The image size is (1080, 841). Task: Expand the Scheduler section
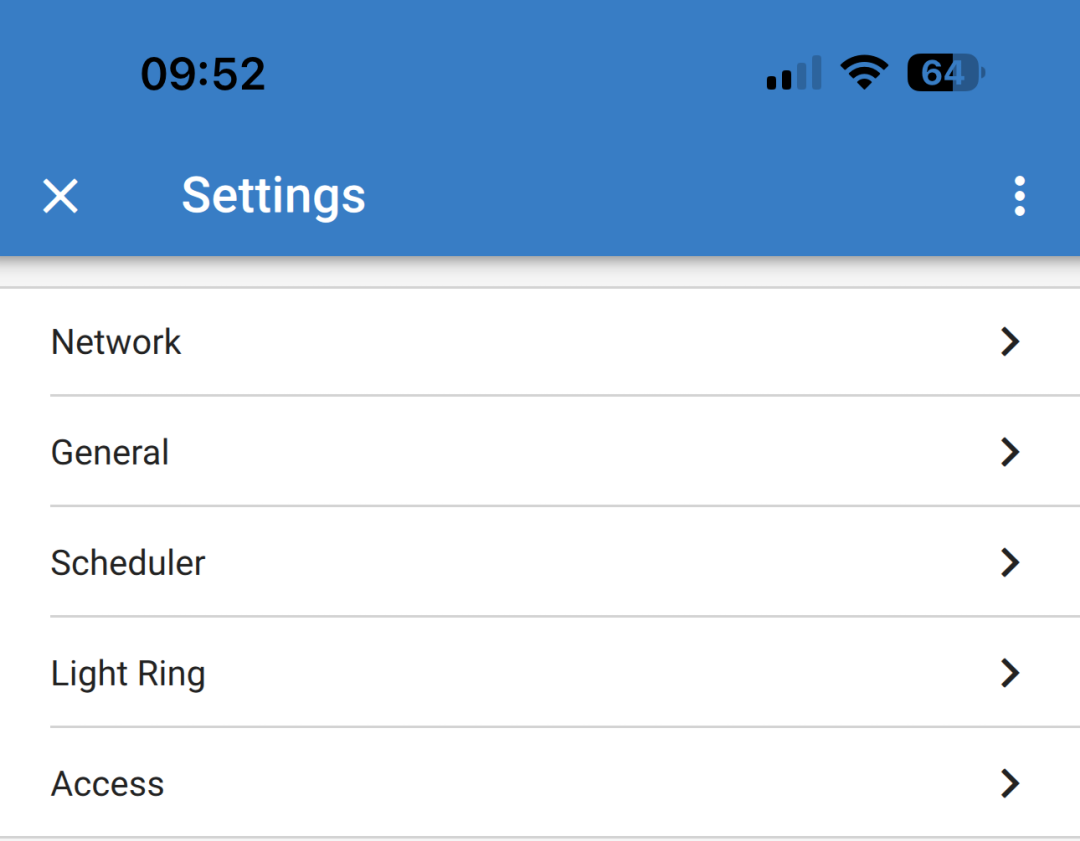pyautogui.click(x=540, y=563)
